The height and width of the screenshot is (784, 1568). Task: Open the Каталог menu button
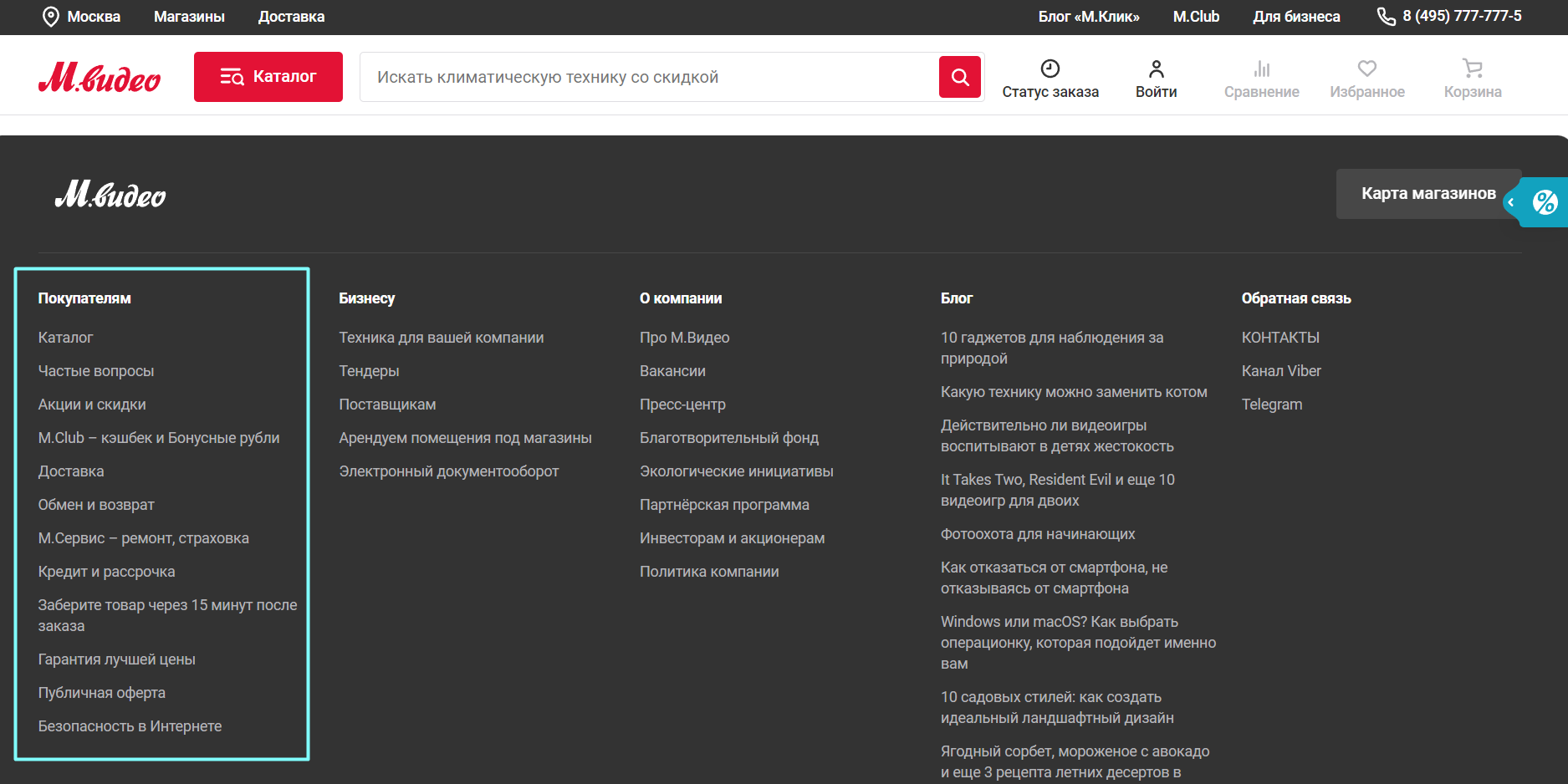pos(268,77)
